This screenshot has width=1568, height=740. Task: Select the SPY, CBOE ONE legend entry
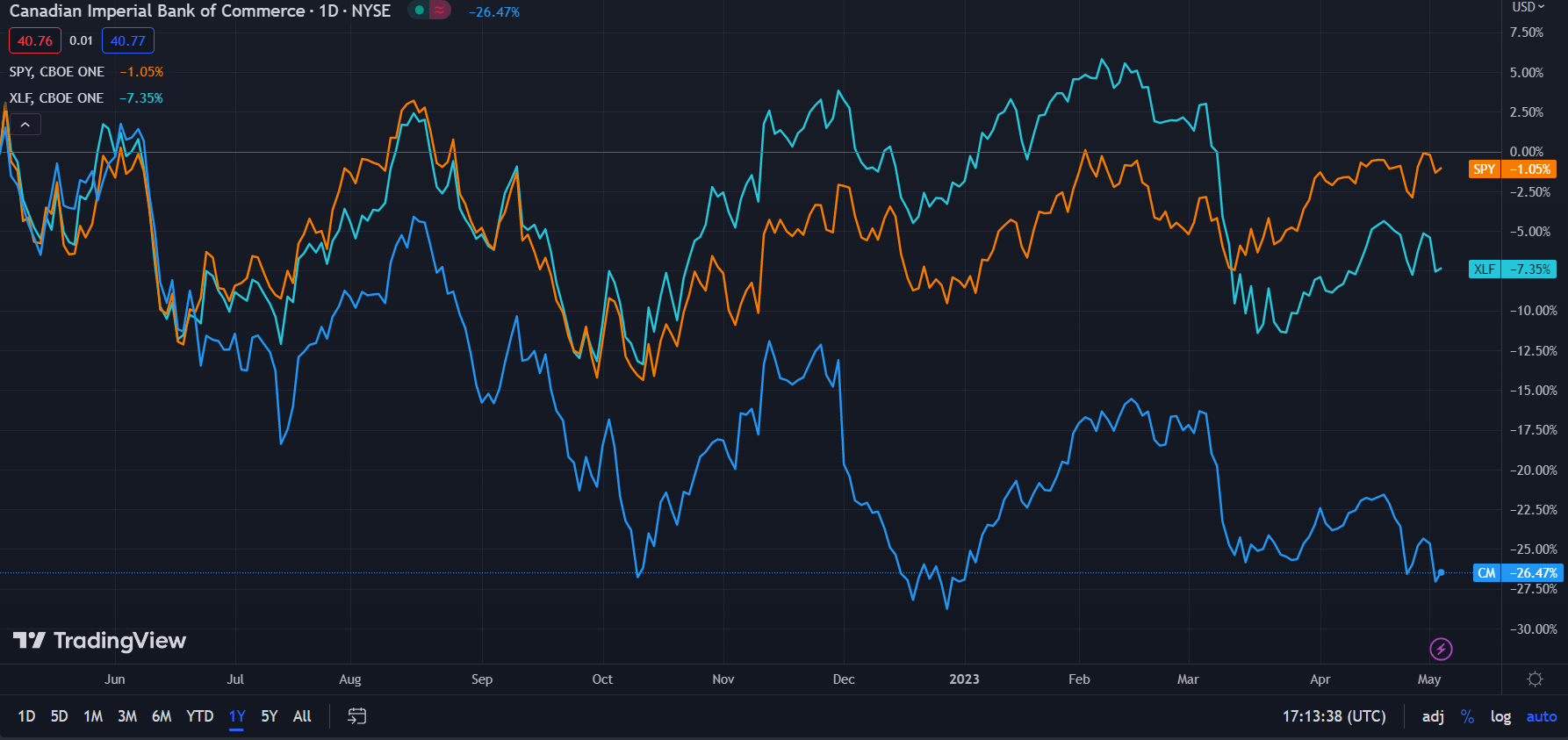(x=57, y=72)
